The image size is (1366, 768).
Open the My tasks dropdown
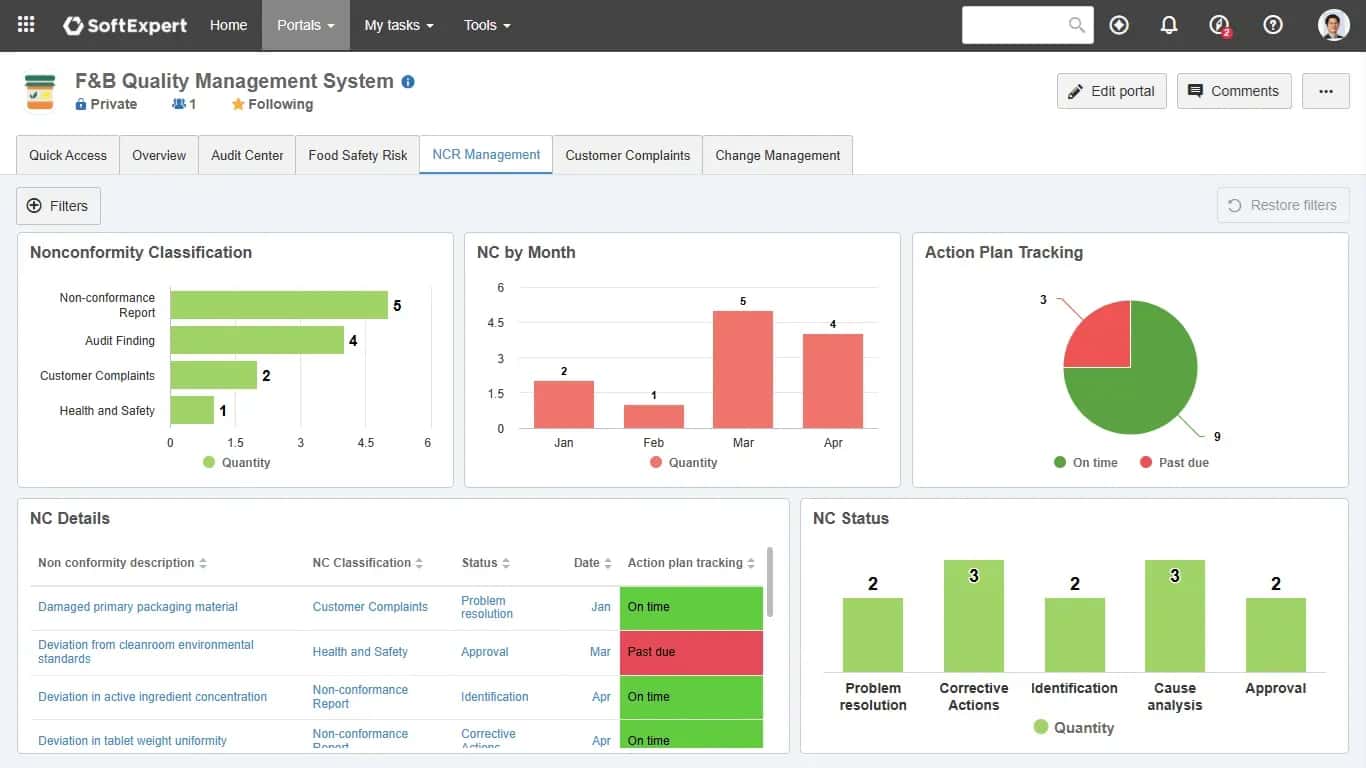pos(399,25)
